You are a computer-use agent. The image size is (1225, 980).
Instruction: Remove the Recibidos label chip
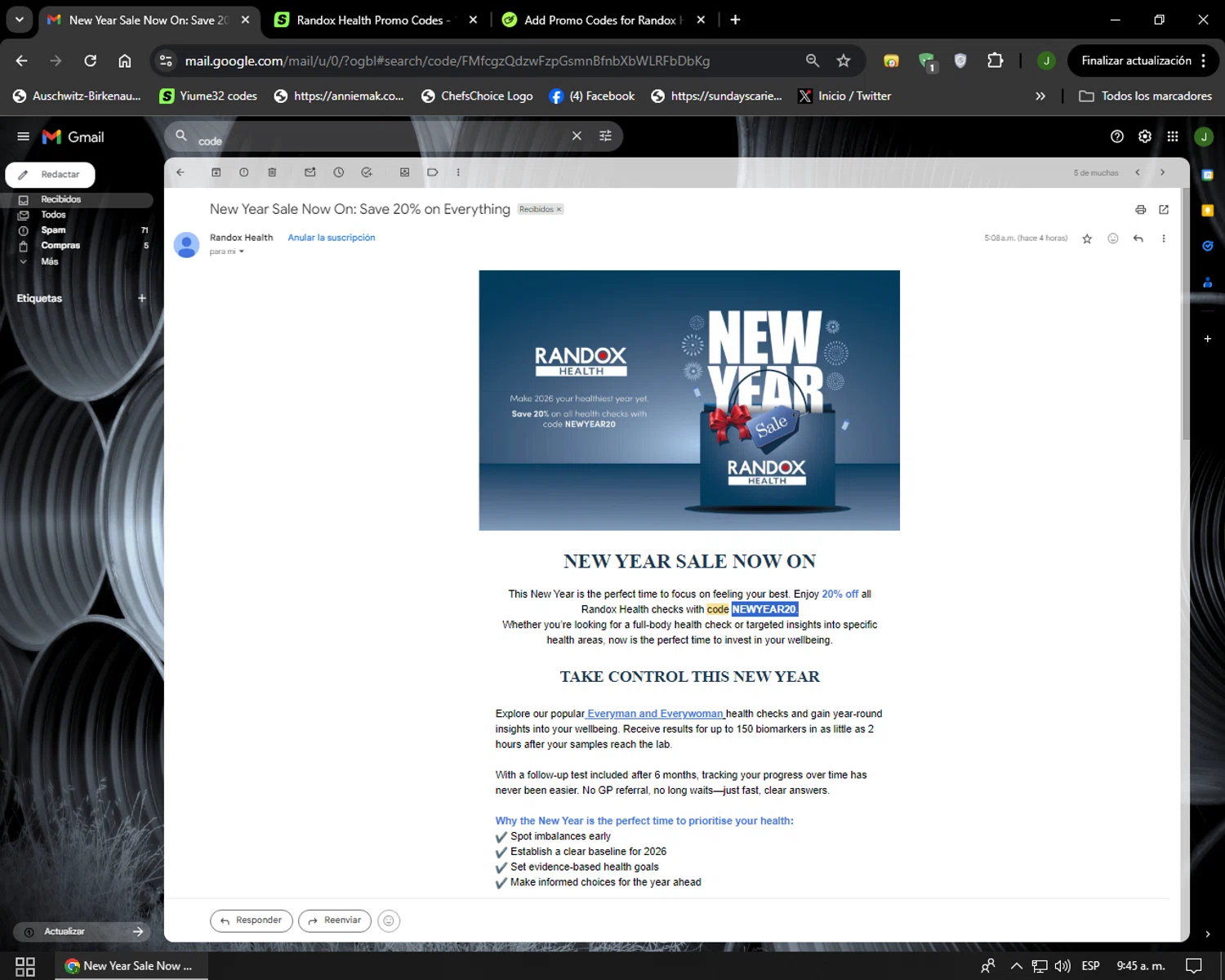[x=559, y=209]
